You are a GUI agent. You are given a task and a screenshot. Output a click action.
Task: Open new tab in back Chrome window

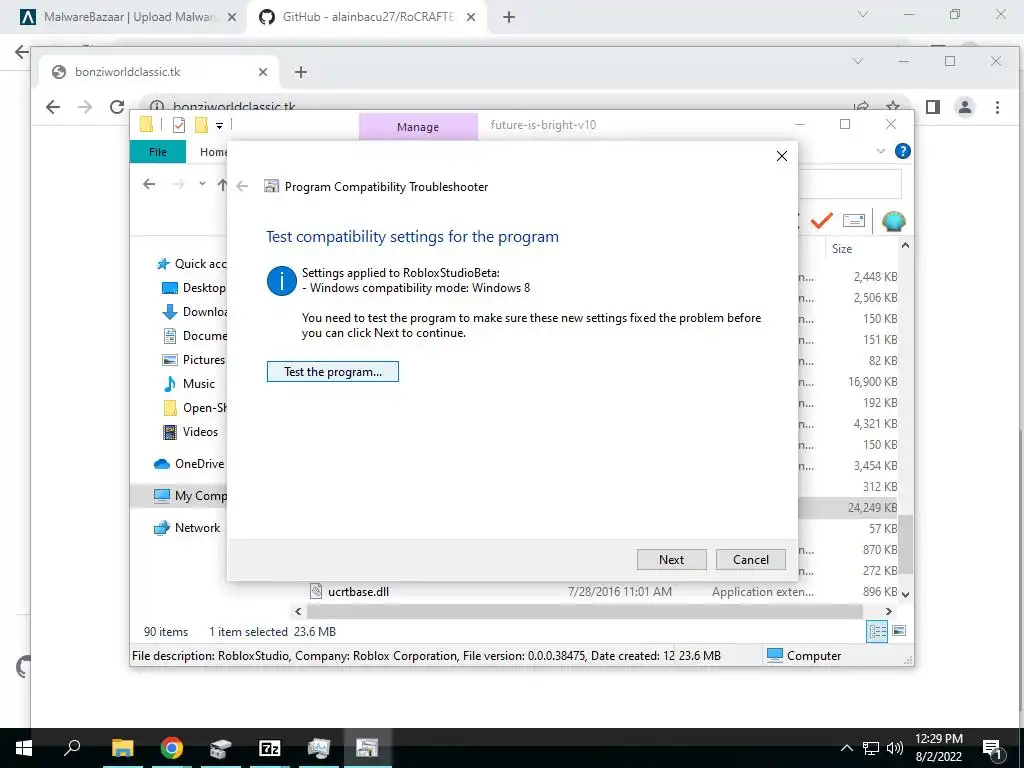point(509,18)
